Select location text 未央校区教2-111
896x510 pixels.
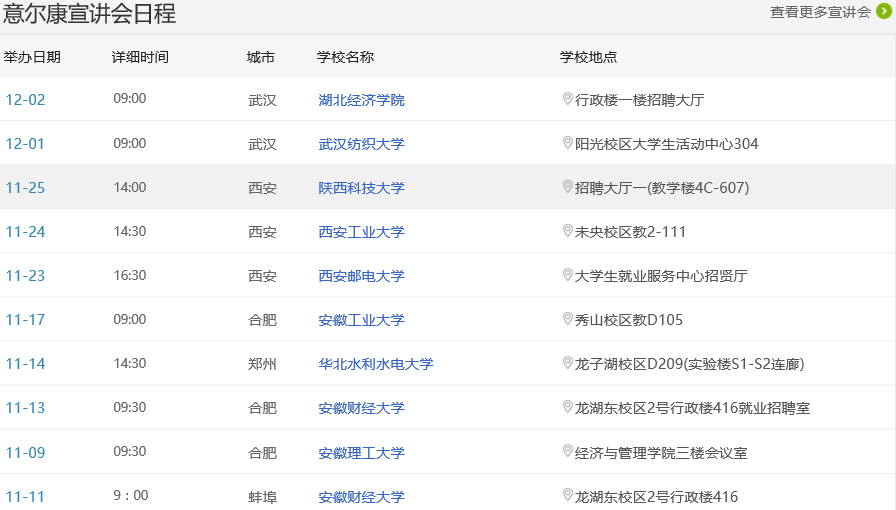click(630, 232)
